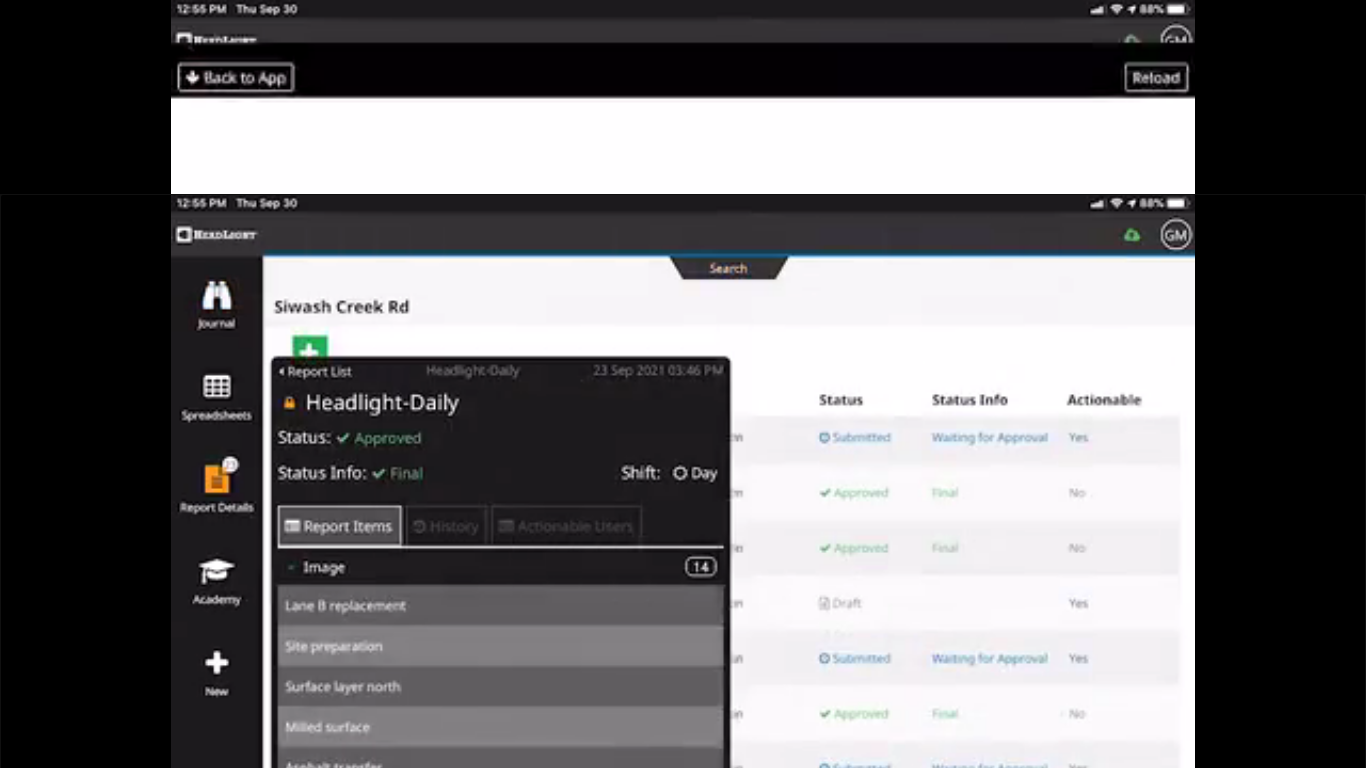Click the Headlight-Daily report title
Image resolution: width=1366 pixels, height=768 pixels.
coord(382,403)
